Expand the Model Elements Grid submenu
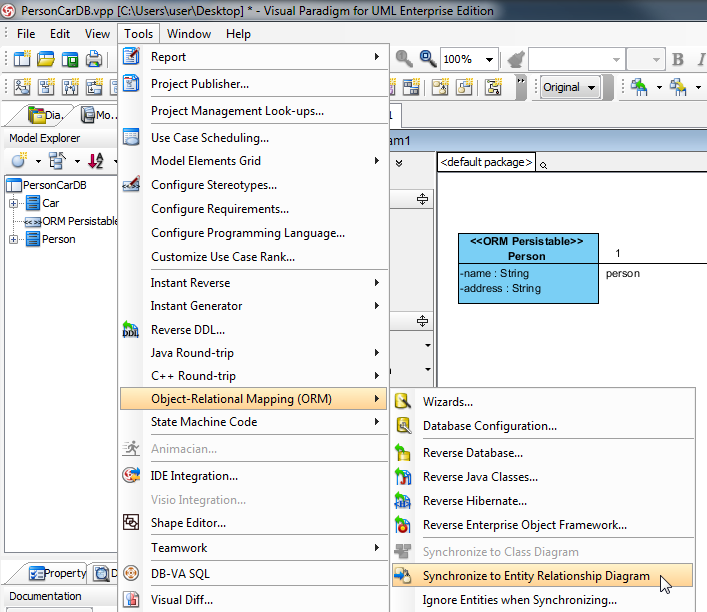The height and width of the screenshot is (612, 707). coord(376,161)
